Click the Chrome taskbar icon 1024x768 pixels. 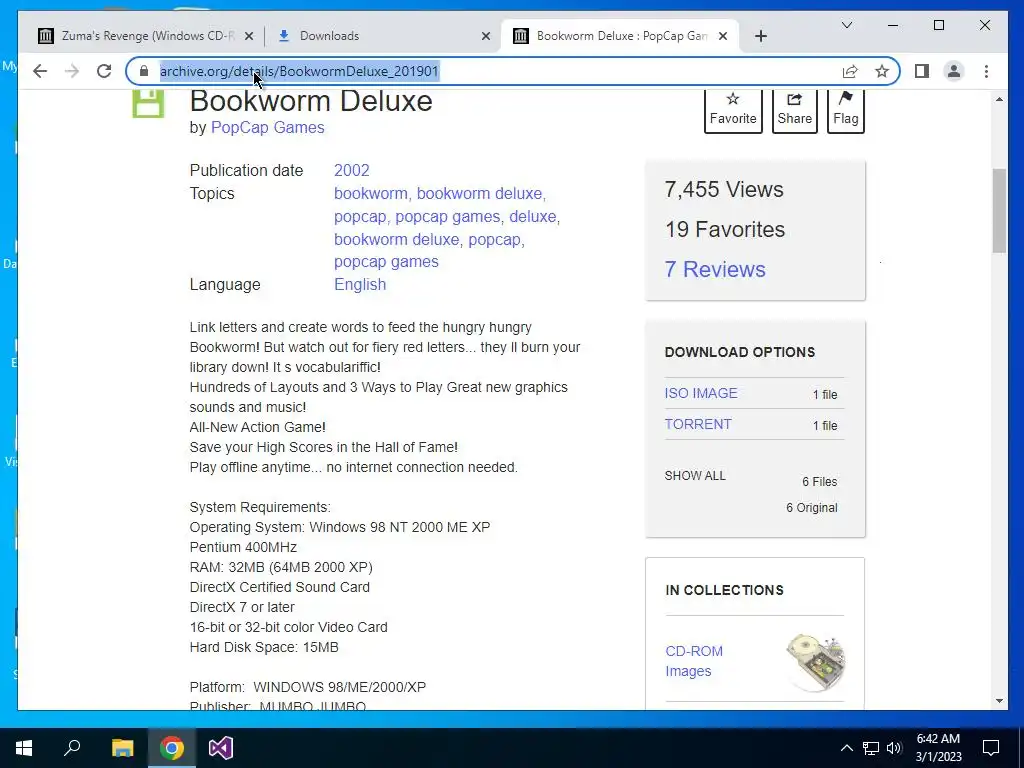(172, 748)
